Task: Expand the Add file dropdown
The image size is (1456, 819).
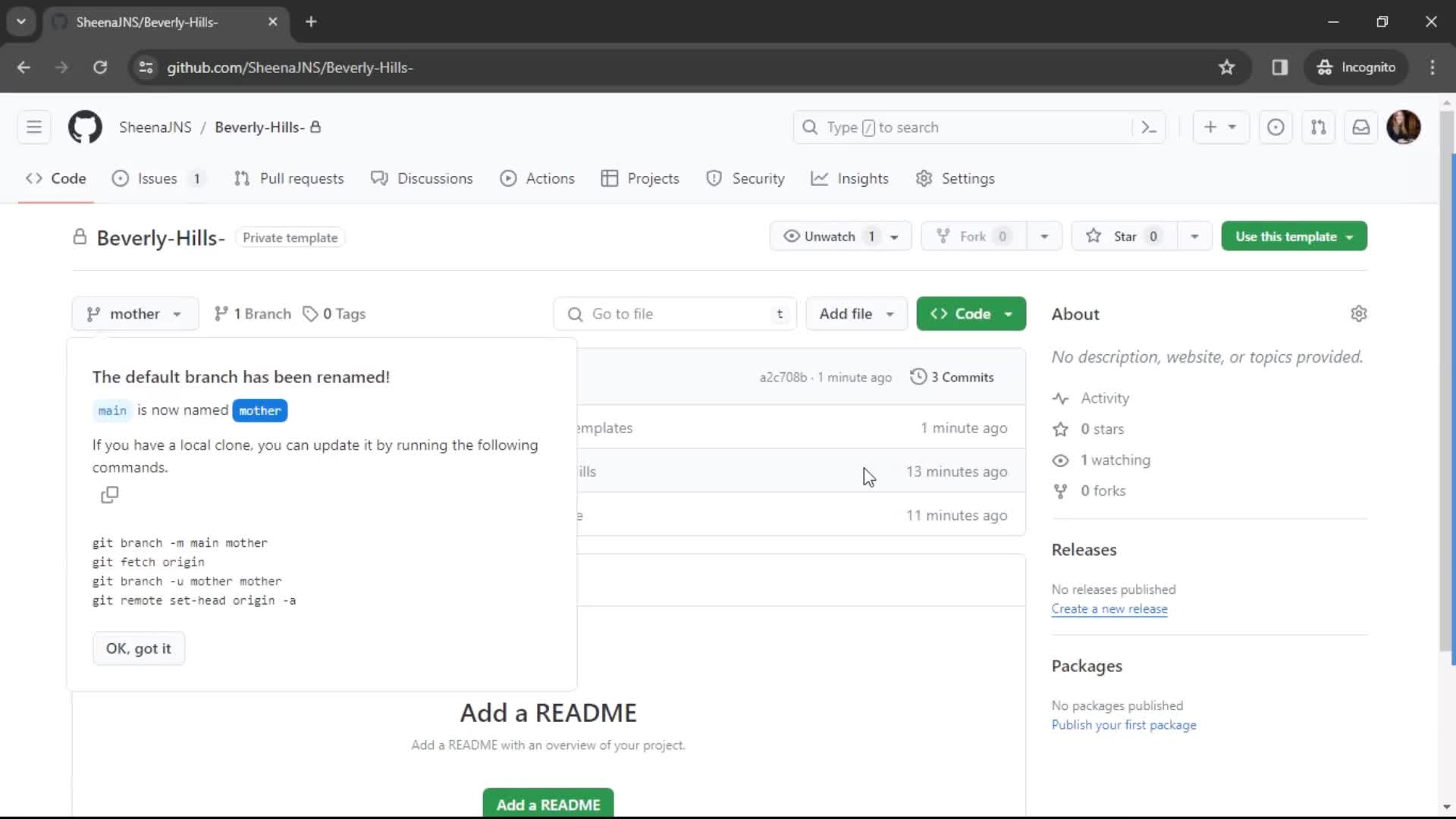Action: (856, 314)
